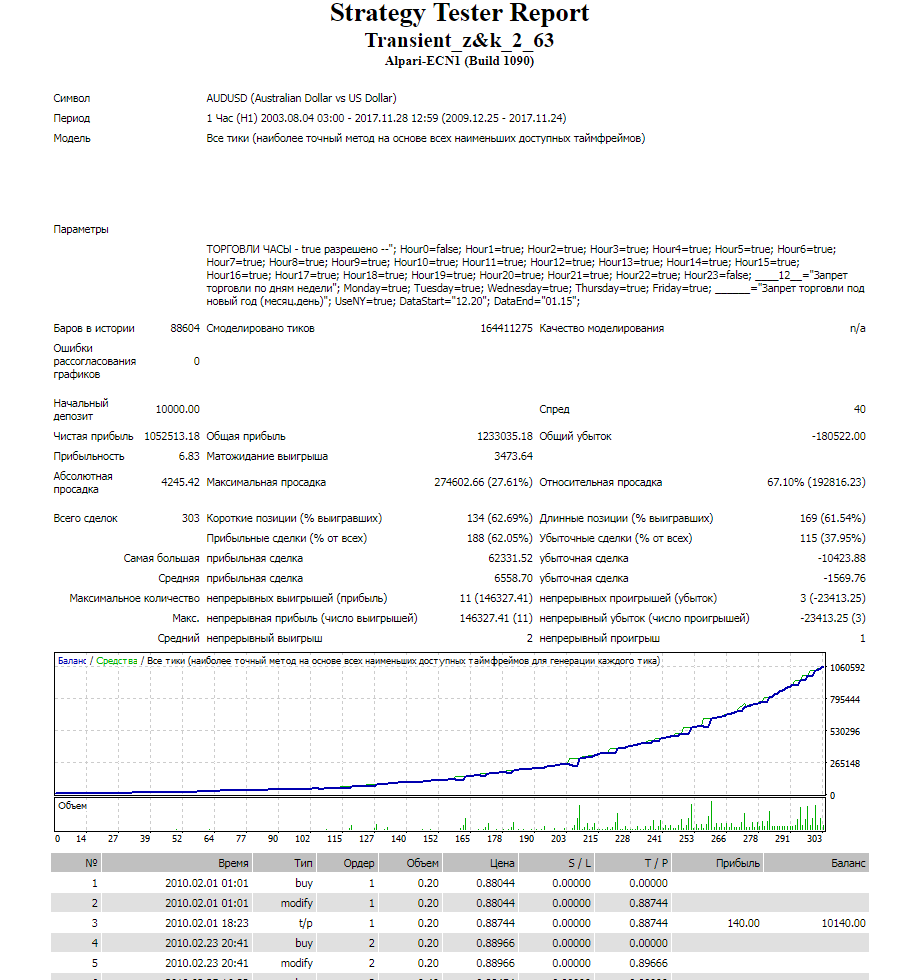Select the profit factor value "6.83"

click(x=189, y=456)
